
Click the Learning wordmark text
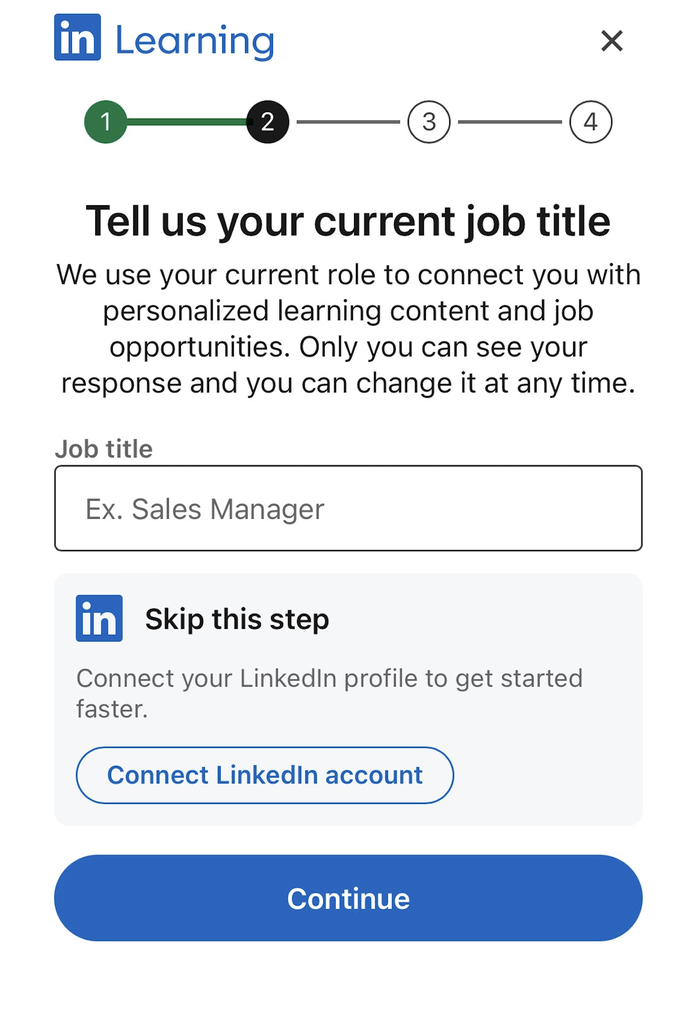click(195, 41)
